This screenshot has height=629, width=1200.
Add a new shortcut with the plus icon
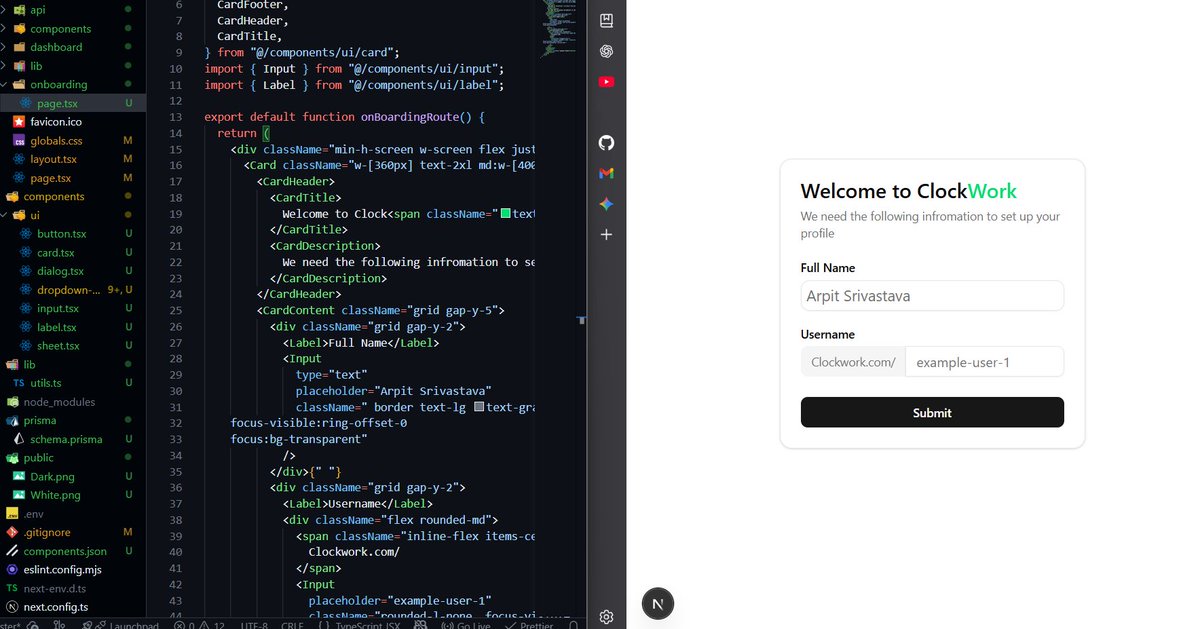click(x=606, y=234)
